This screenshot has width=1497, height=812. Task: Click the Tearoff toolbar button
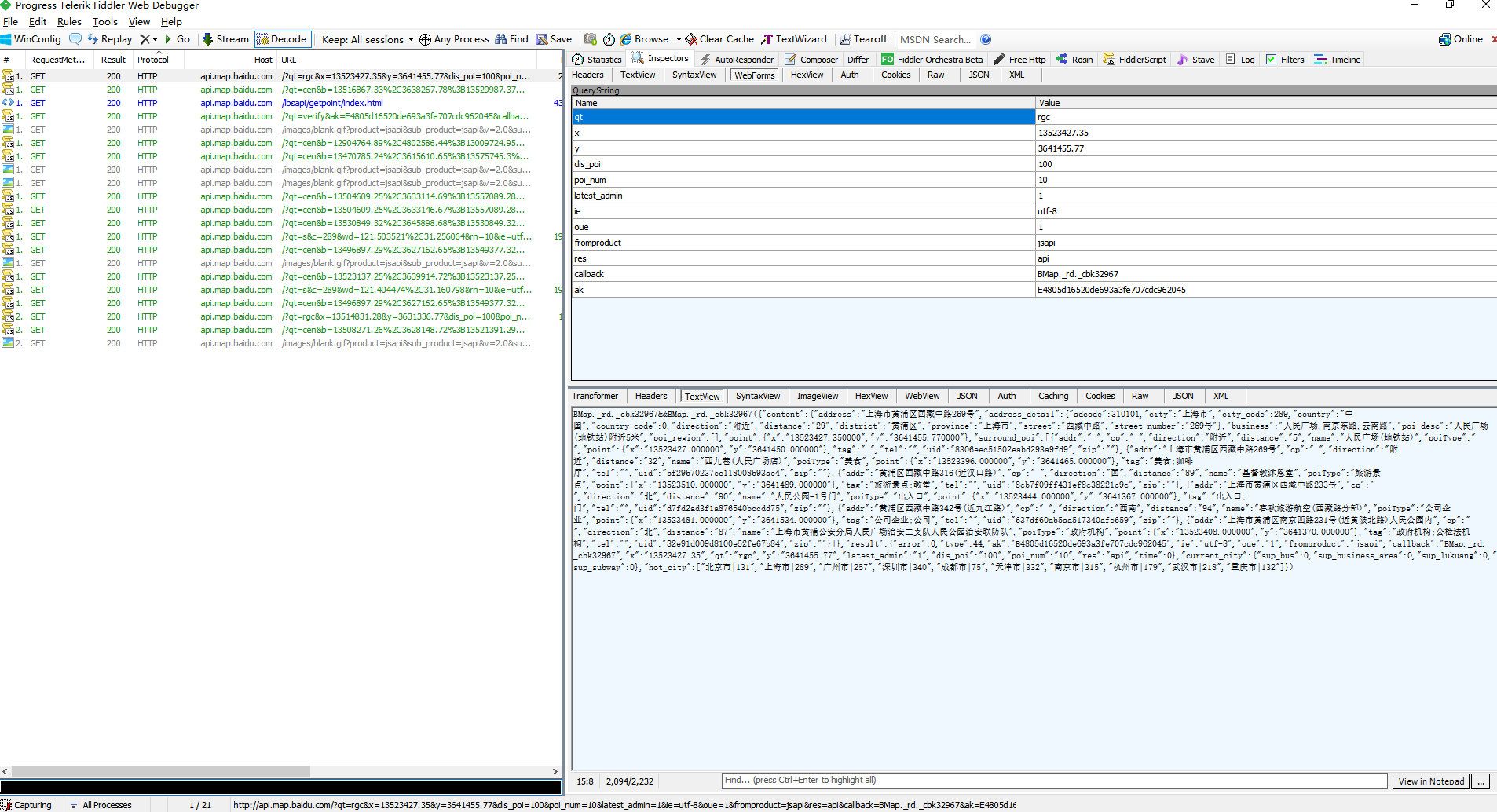pos(863,39)
